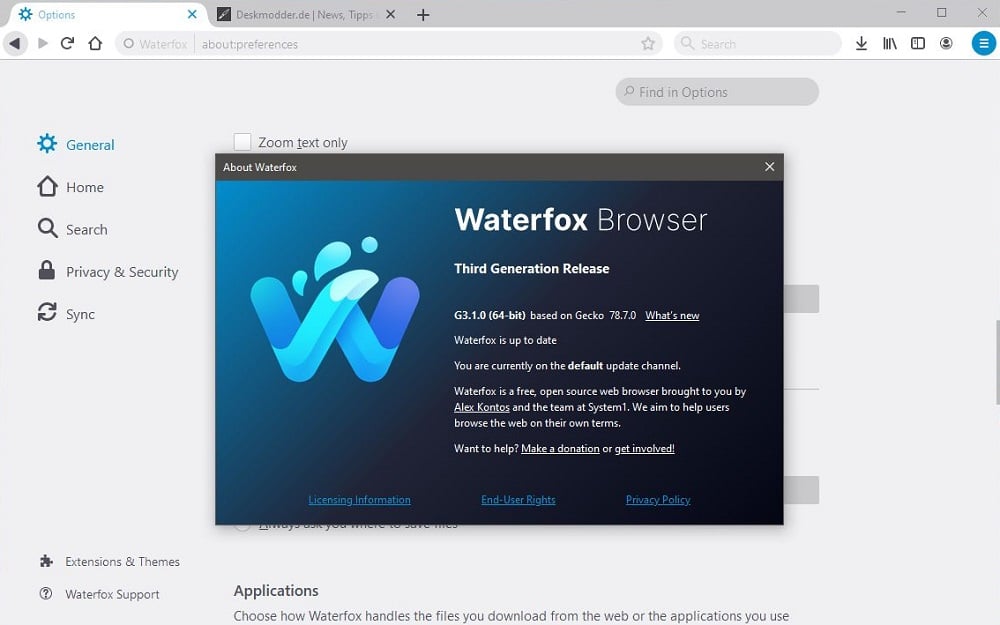Open the blue hamburger application menu
Image resolution: width=1000 pixels, height=625 pixels.
(x=983, y=43)
